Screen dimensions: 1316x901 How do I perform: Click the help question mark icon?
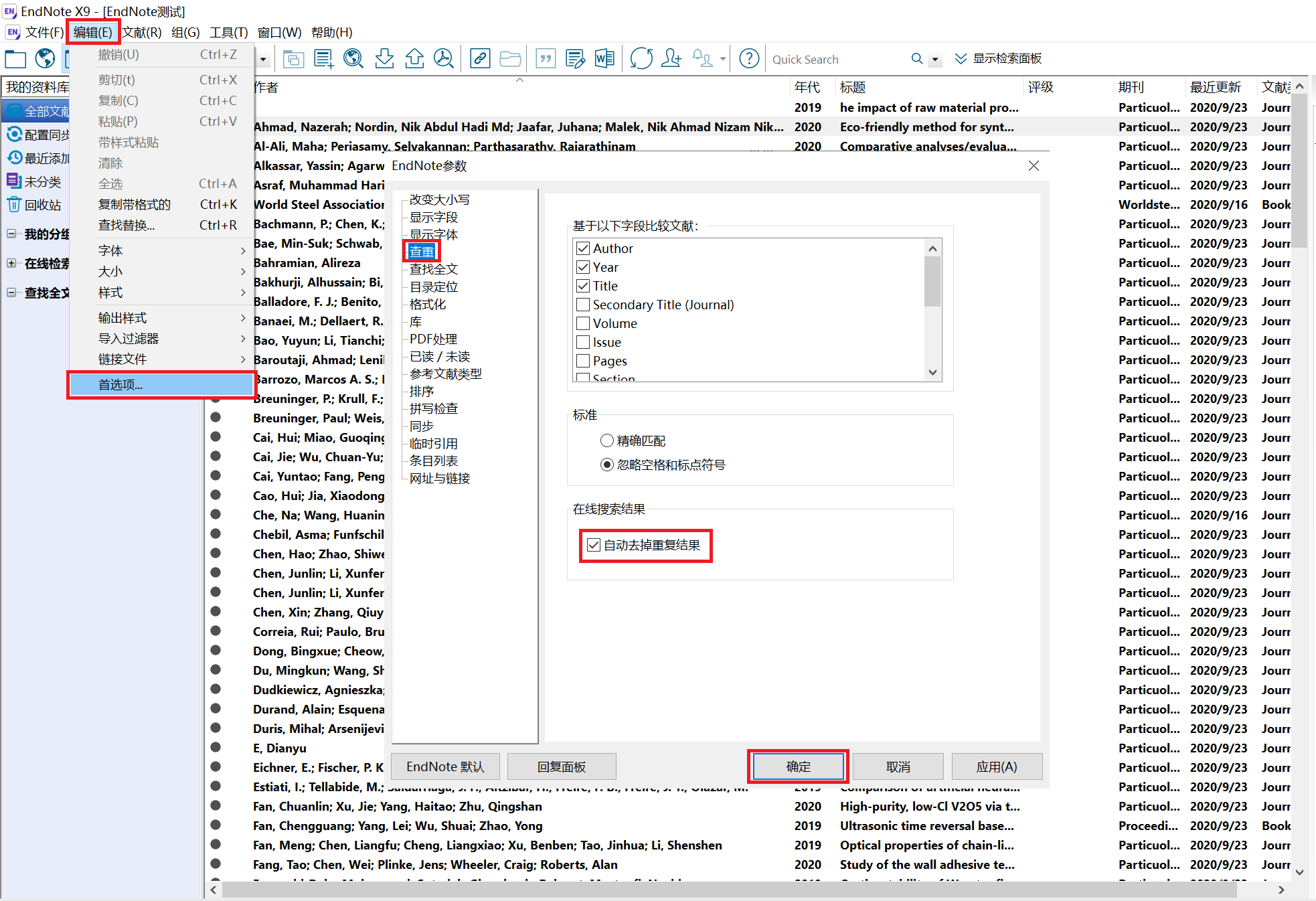point(749,59)
